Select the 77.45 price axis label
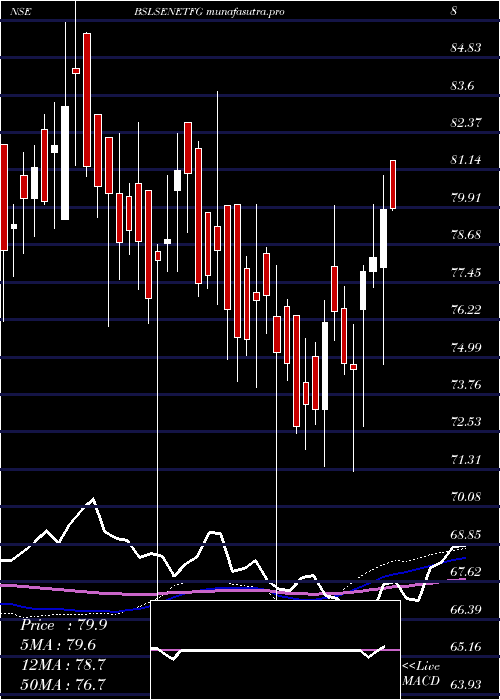Image resolution: width=500 pixels, height=700 pixels. 466,272
